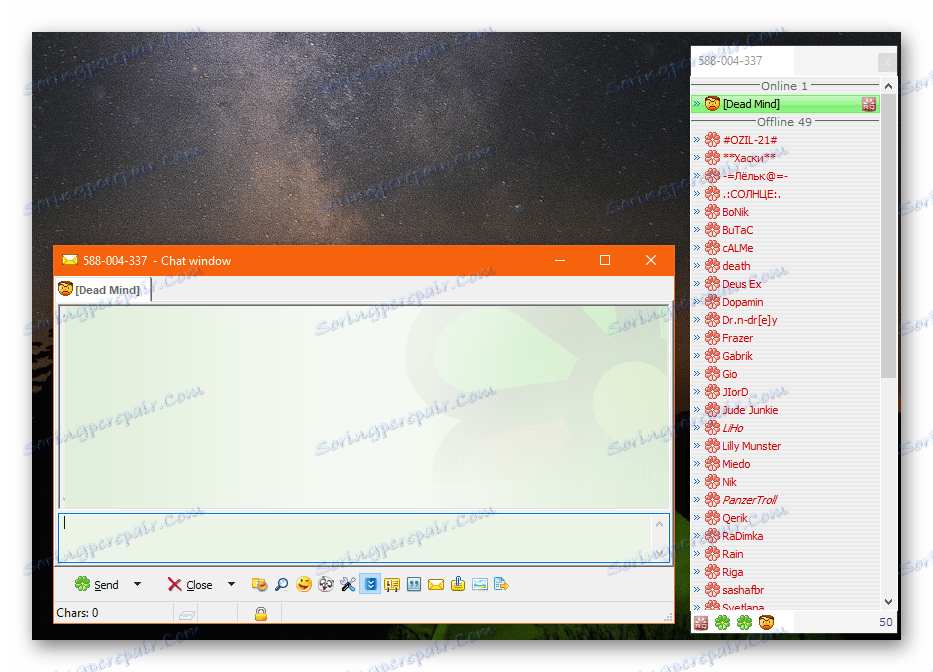The height and width of the screenshot is (672, 933).
Task: Click the RQ main menu icon below contact list
Action: 701,623
